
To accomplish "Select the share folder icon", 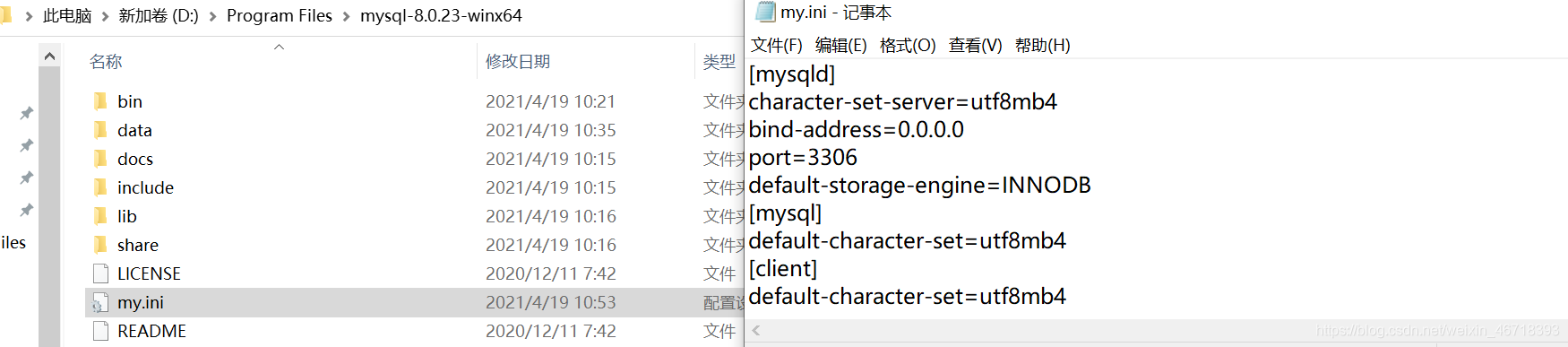I will (x=100, y=245).
